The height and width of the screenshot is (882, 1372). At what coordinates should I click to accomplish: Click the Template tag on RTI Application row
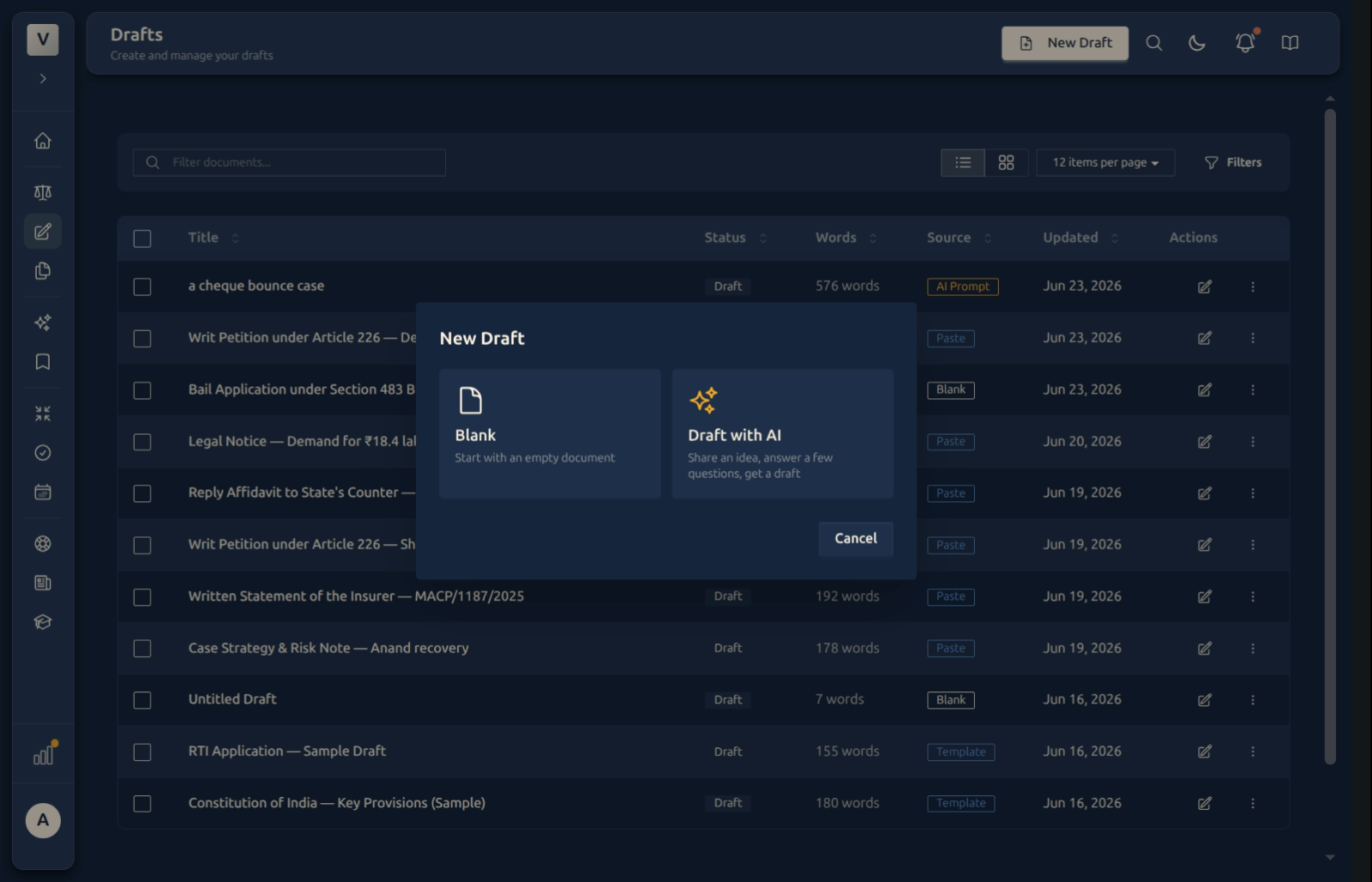pos(960,752)
